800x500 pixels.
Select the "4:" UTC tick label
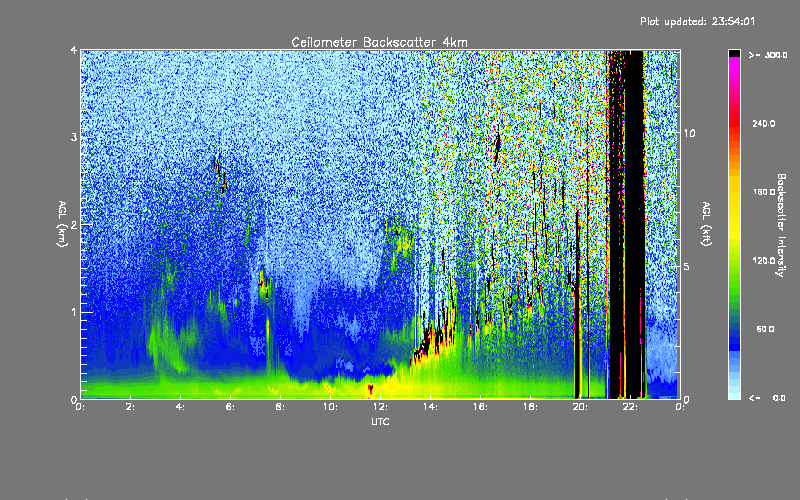181,407
